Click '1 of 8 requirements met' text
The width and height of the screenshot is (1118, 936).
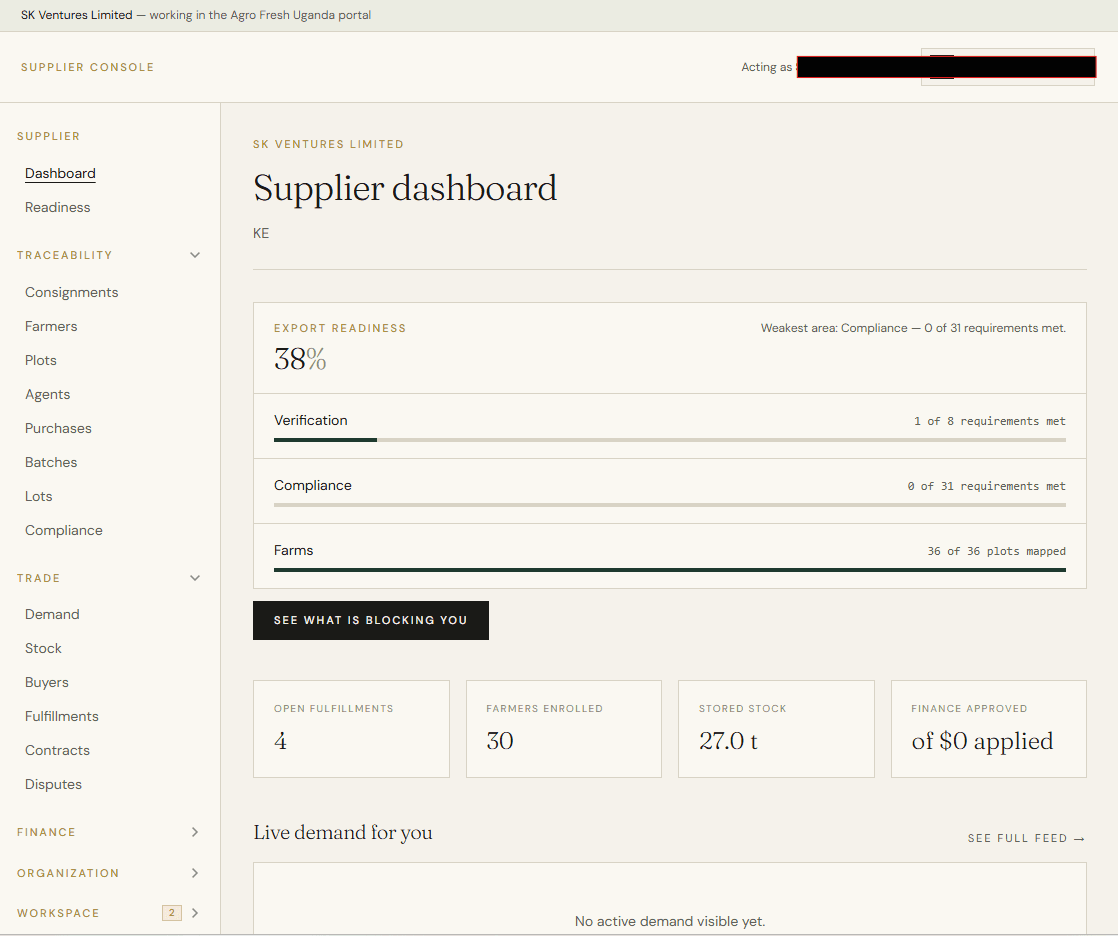(990, 421)
